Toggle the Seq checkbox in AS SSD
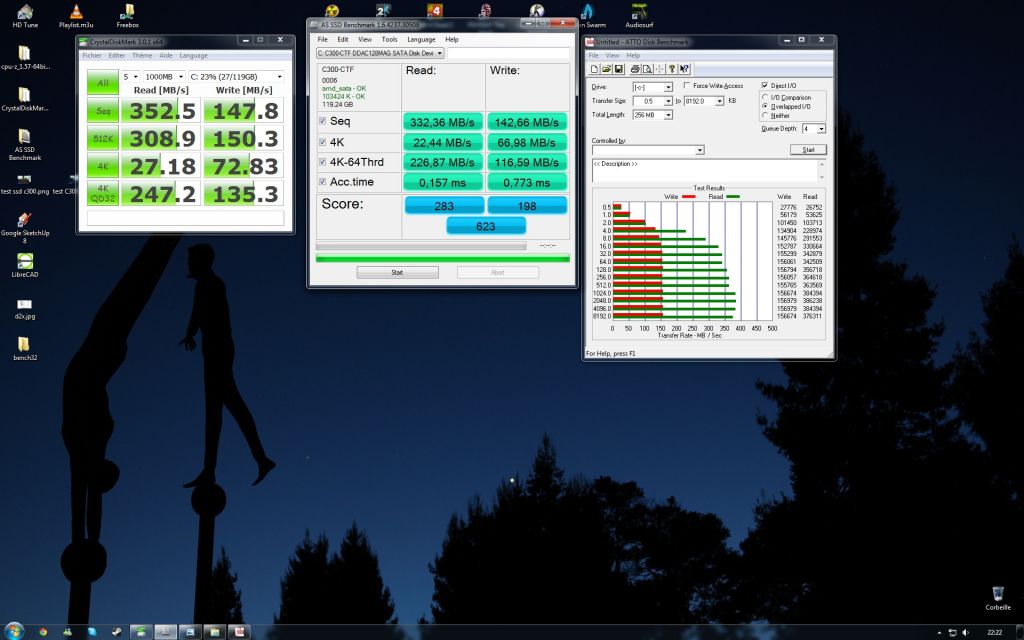The width and height of the screenshot is (1024, 640). [x=323, y=121]
